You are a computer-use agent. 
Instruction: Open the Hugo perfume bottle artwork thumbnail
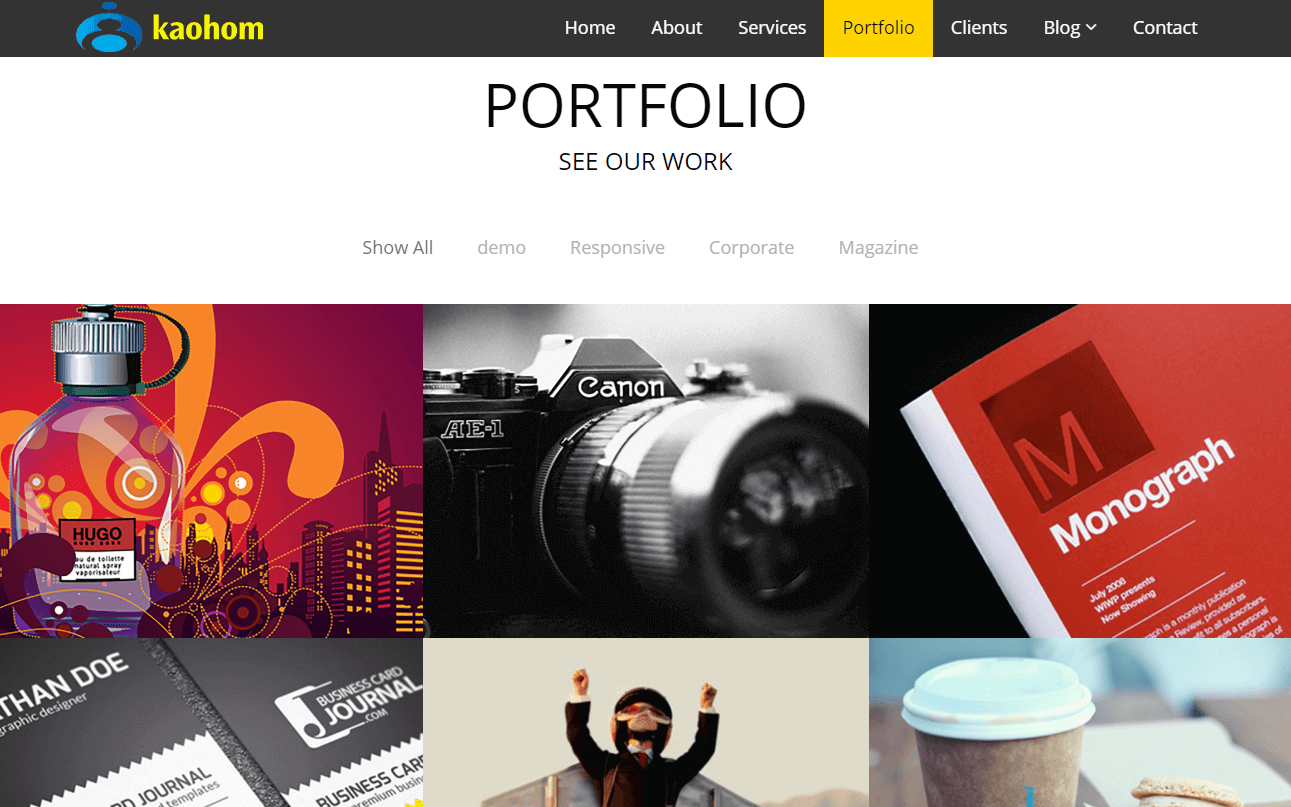point(211,471)
